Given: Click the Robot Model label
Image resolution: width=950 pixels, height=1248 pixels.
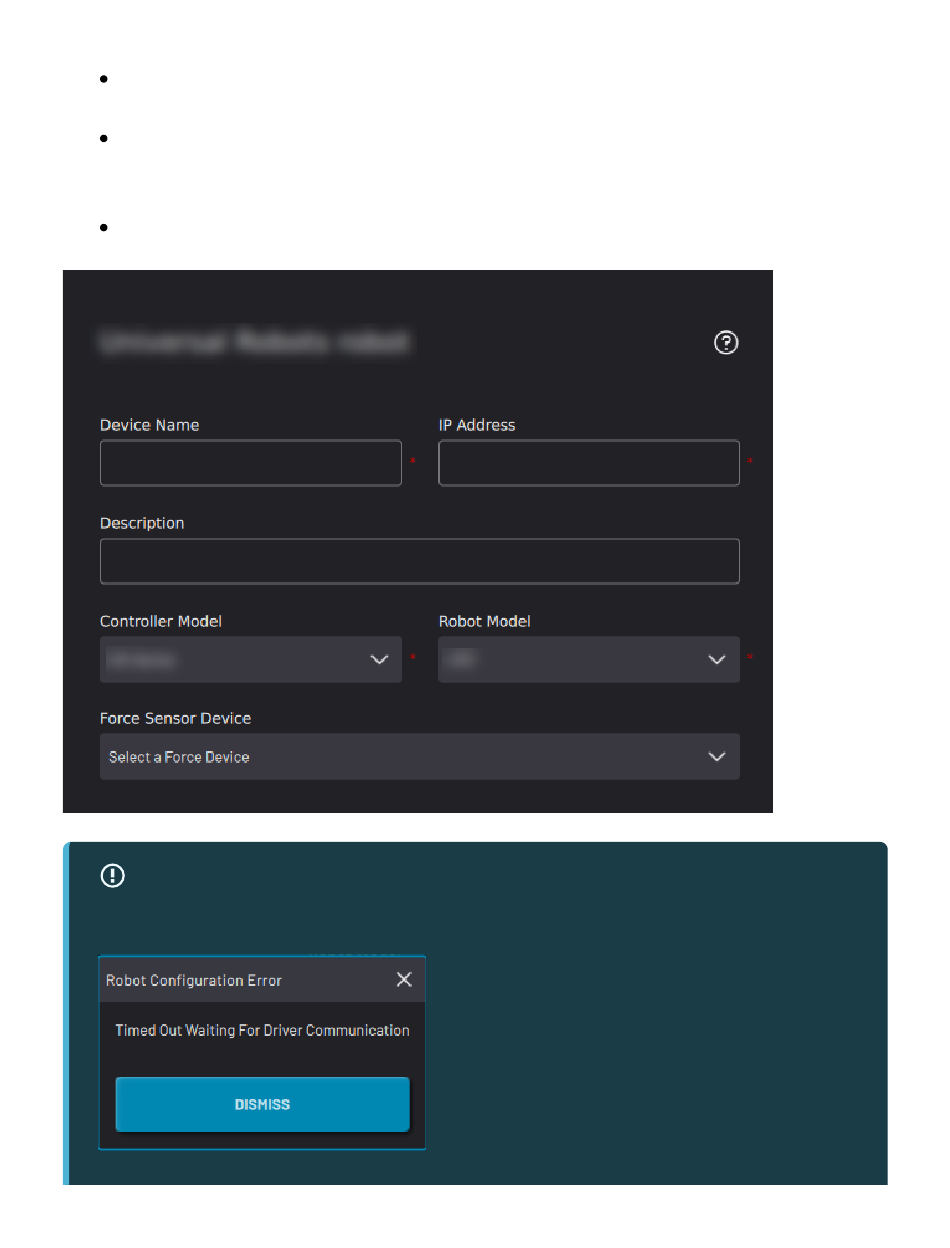Looking at the screenshot, I should click(485, 621).
